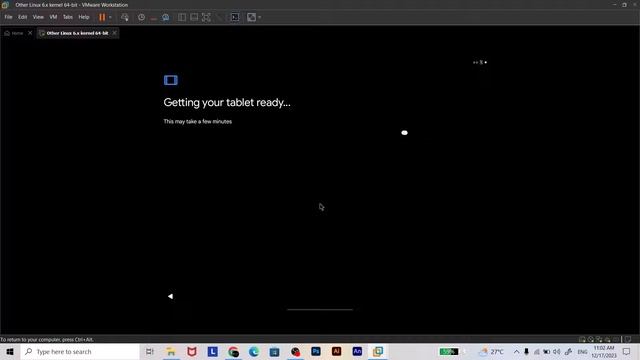The width and height of the screenshot is (640, 360).
Task: Click the back triangle navigation button
Action: tap(171, 296)
